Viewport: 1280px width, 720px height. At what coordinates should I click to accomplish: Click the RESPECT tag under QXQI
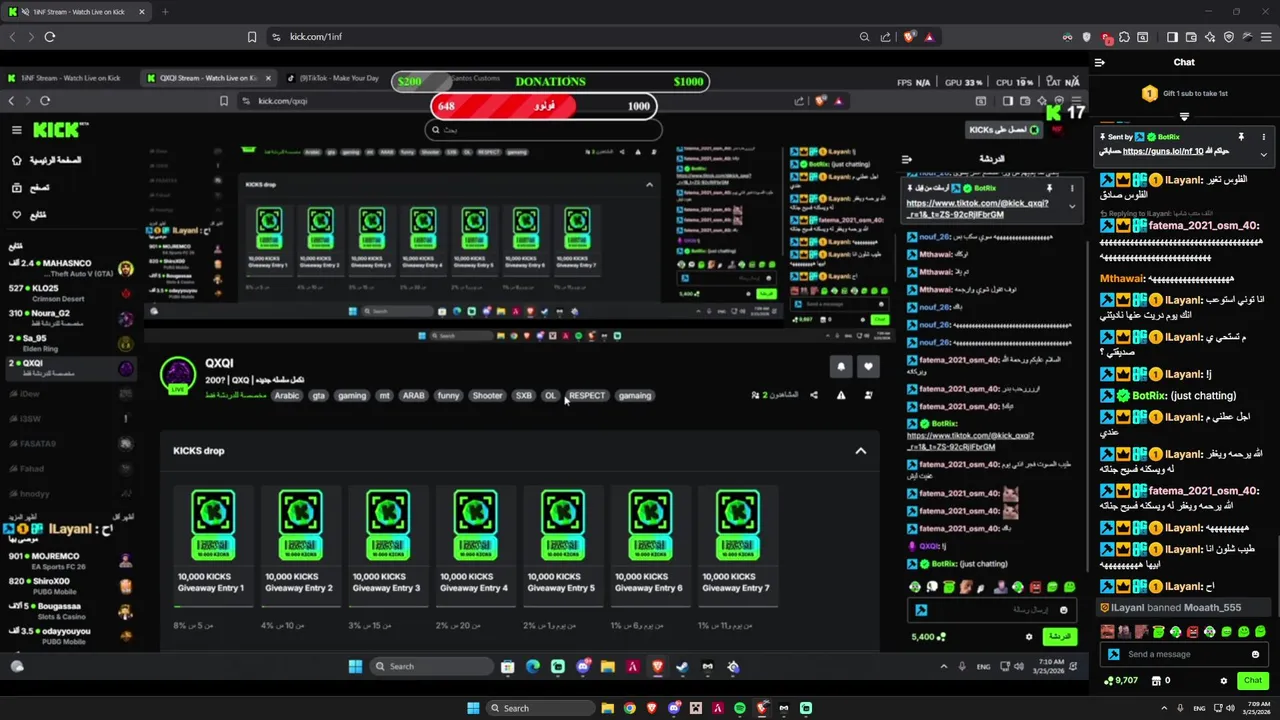click(x=586, y=396)
